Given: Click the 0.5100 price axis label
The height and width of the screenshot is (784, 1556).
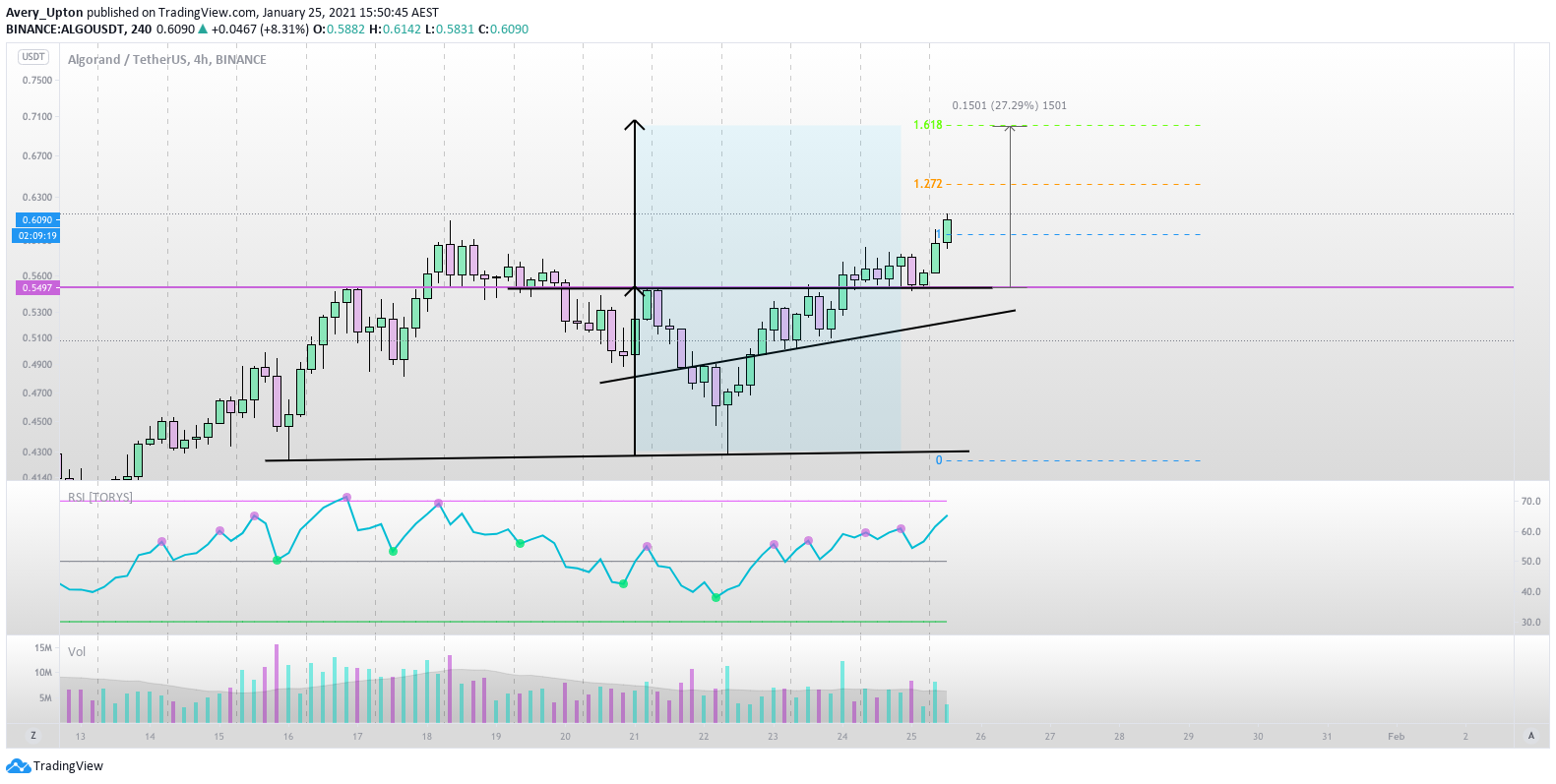Looking at the screenshot, I should (x=37, y=338).
